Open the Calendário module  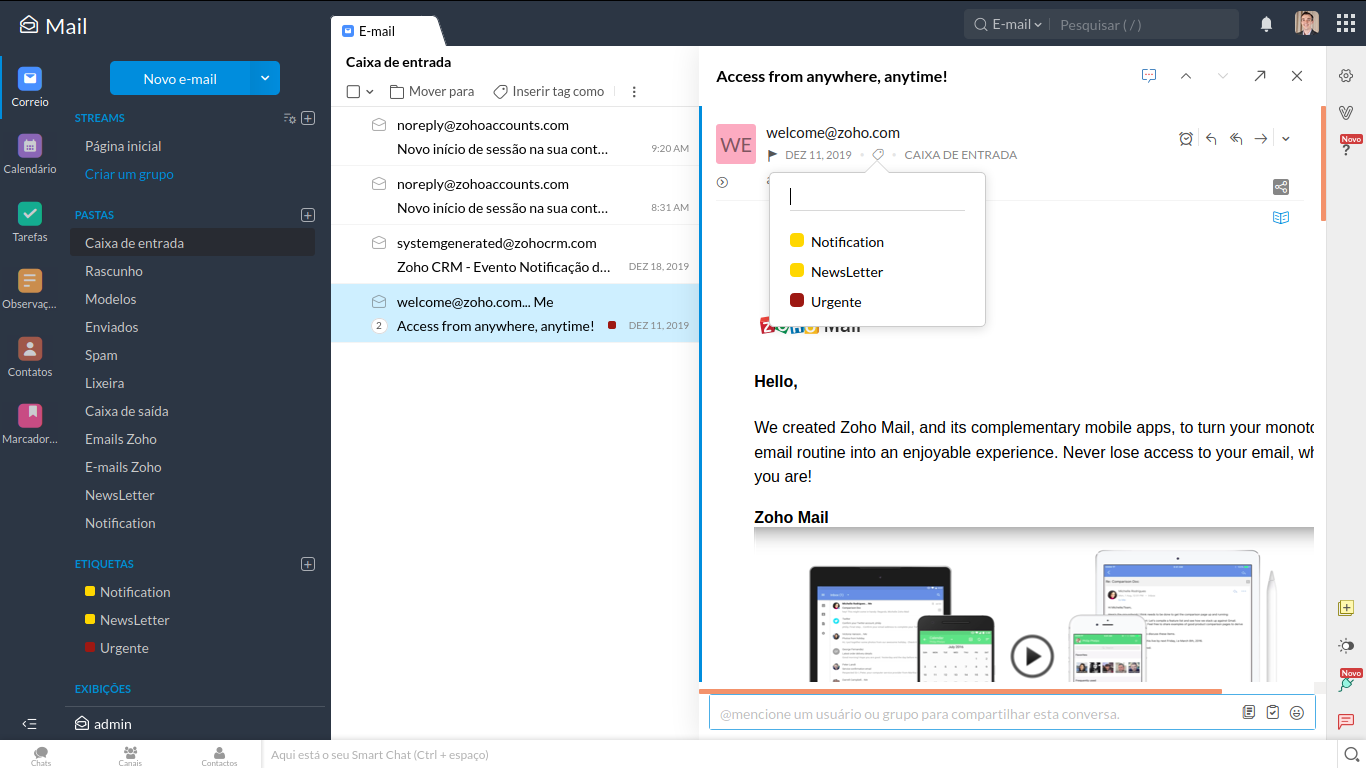click(x=30, y=154)
